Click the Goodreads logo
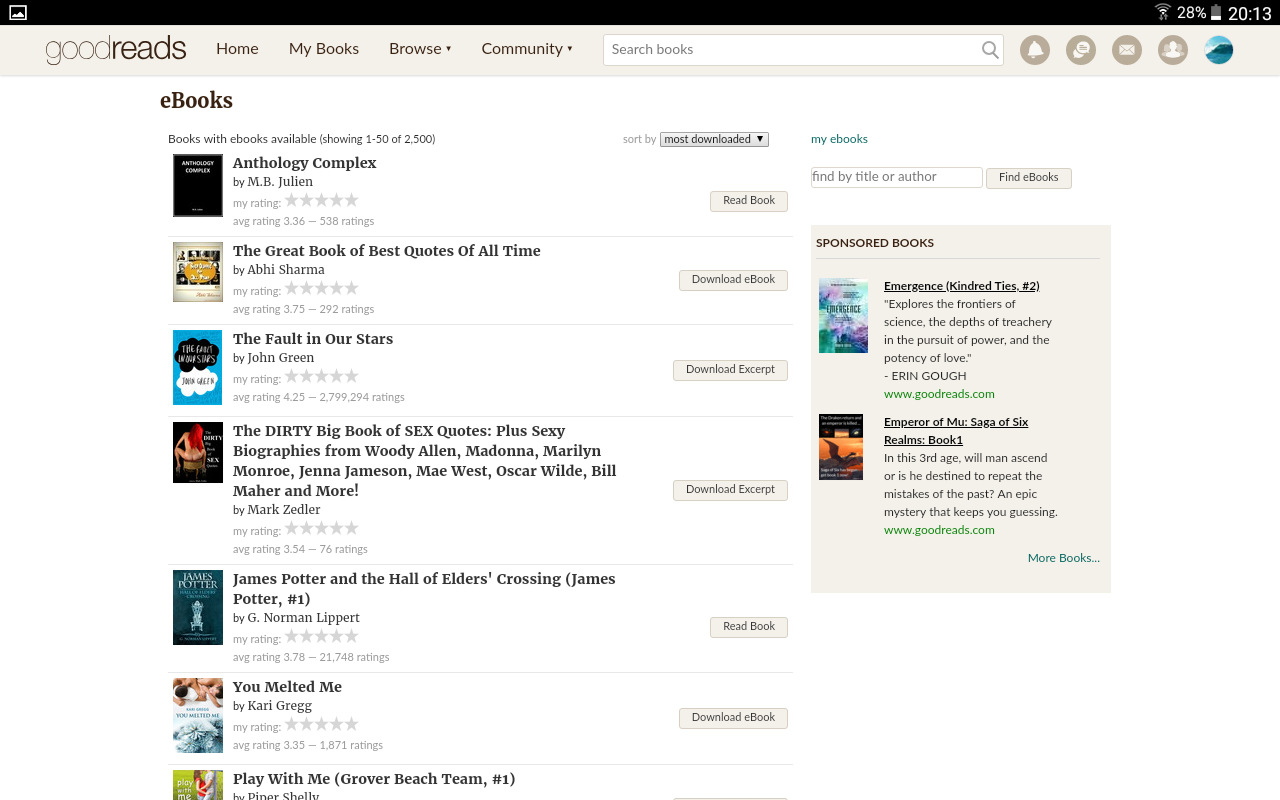1280x800 pixels. (x=116, y=50)
